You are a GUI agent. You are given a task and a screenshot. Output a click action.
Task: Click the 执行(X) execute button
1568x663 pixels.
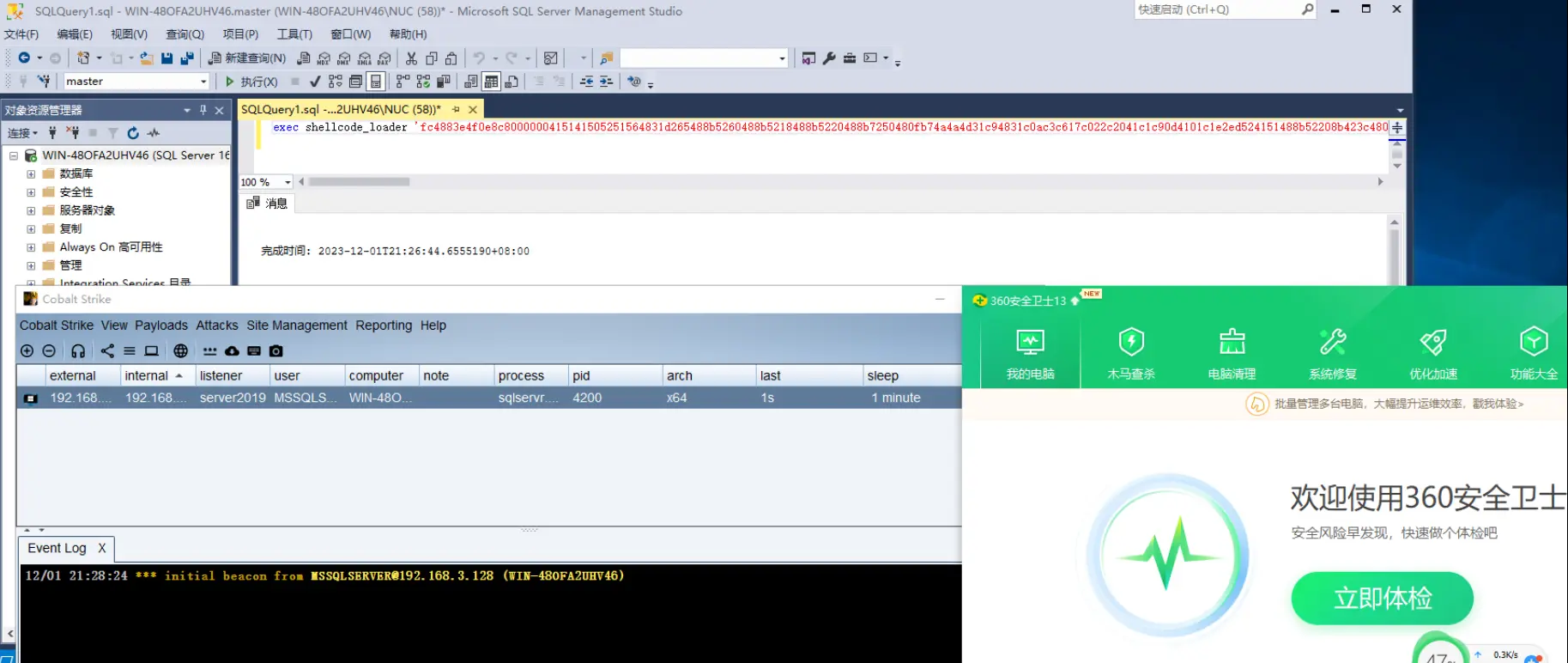coord(251,82)
